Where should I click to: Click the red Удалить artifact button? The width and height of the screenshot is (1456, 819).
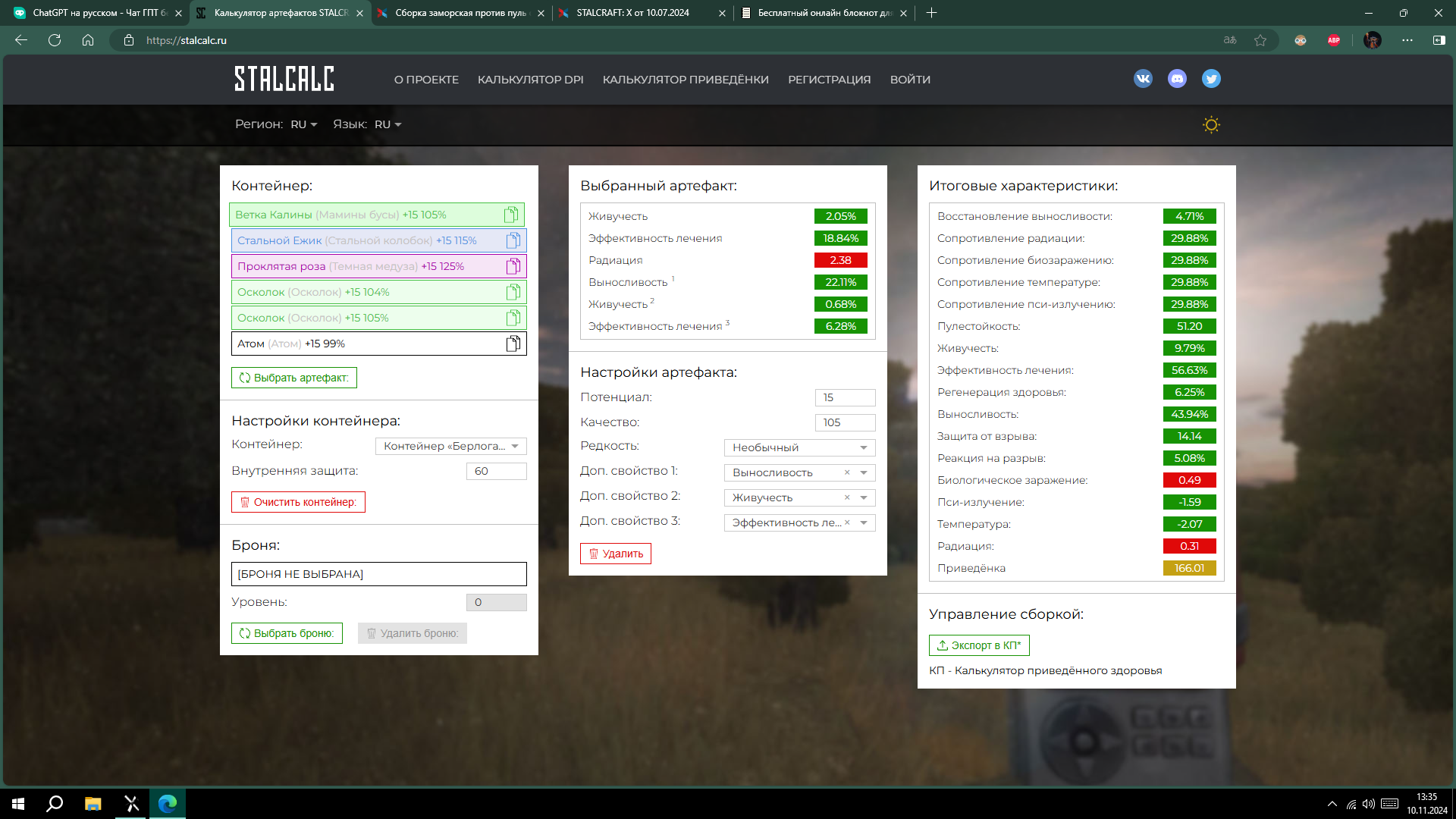[x=616, y=554]
